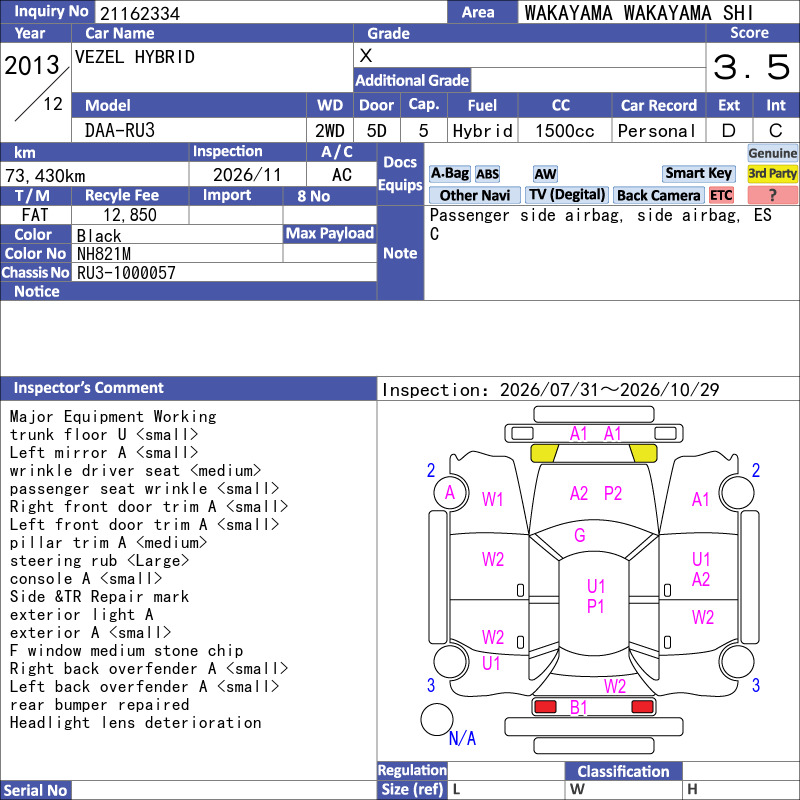Click the TV (Degital) badge
Image resolution: width=800 pixels, height=800 pixels.
pyautogui.click(x=567, y=195)
